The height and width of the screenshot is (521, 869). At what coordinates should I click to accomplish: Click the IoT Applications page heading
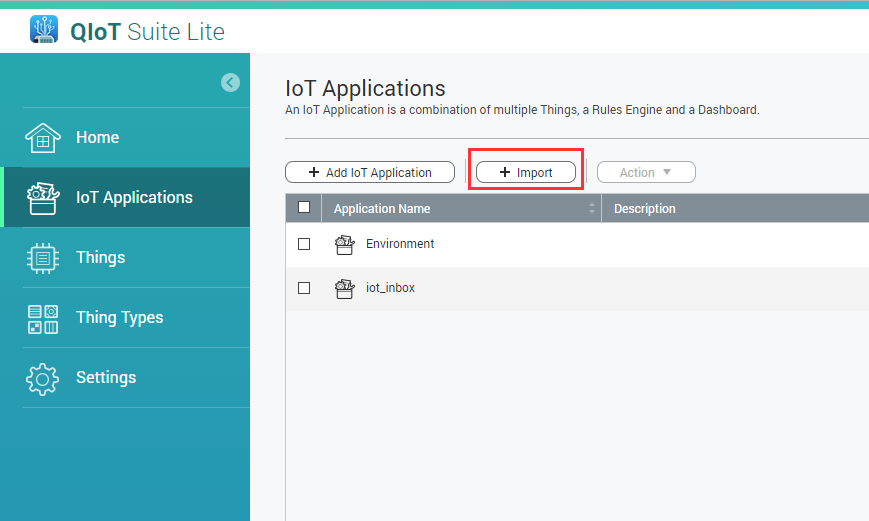coord(365,89)
